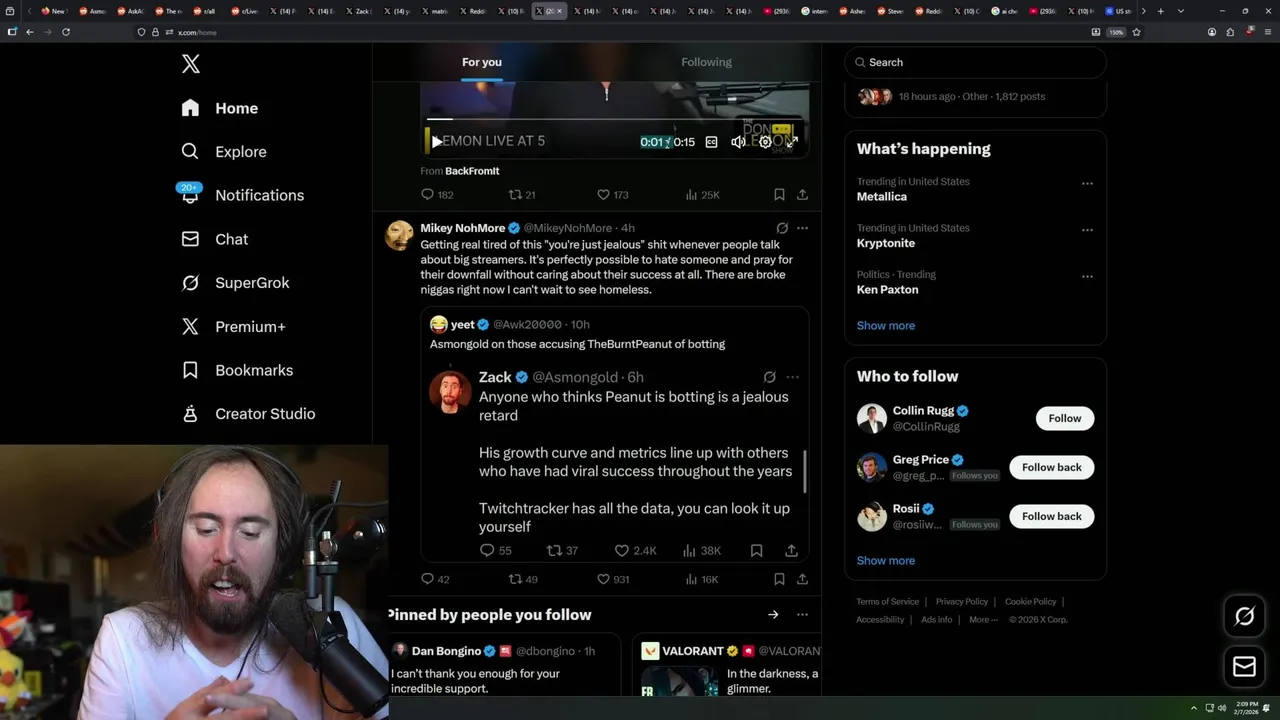This screenshot has height=720, width=1280.
Task: Open the BackFromIt source link
Action: [472, 171]
